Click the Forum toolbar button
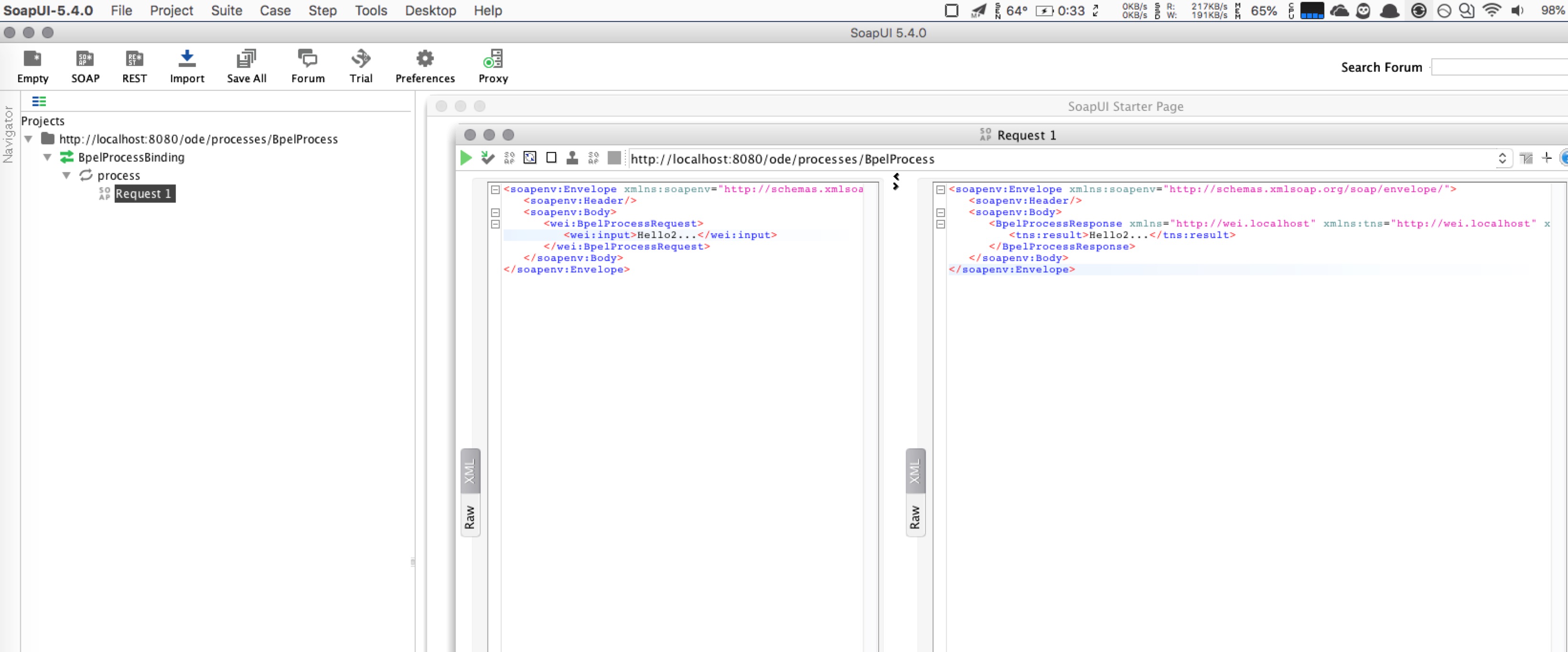 point(307,66)
